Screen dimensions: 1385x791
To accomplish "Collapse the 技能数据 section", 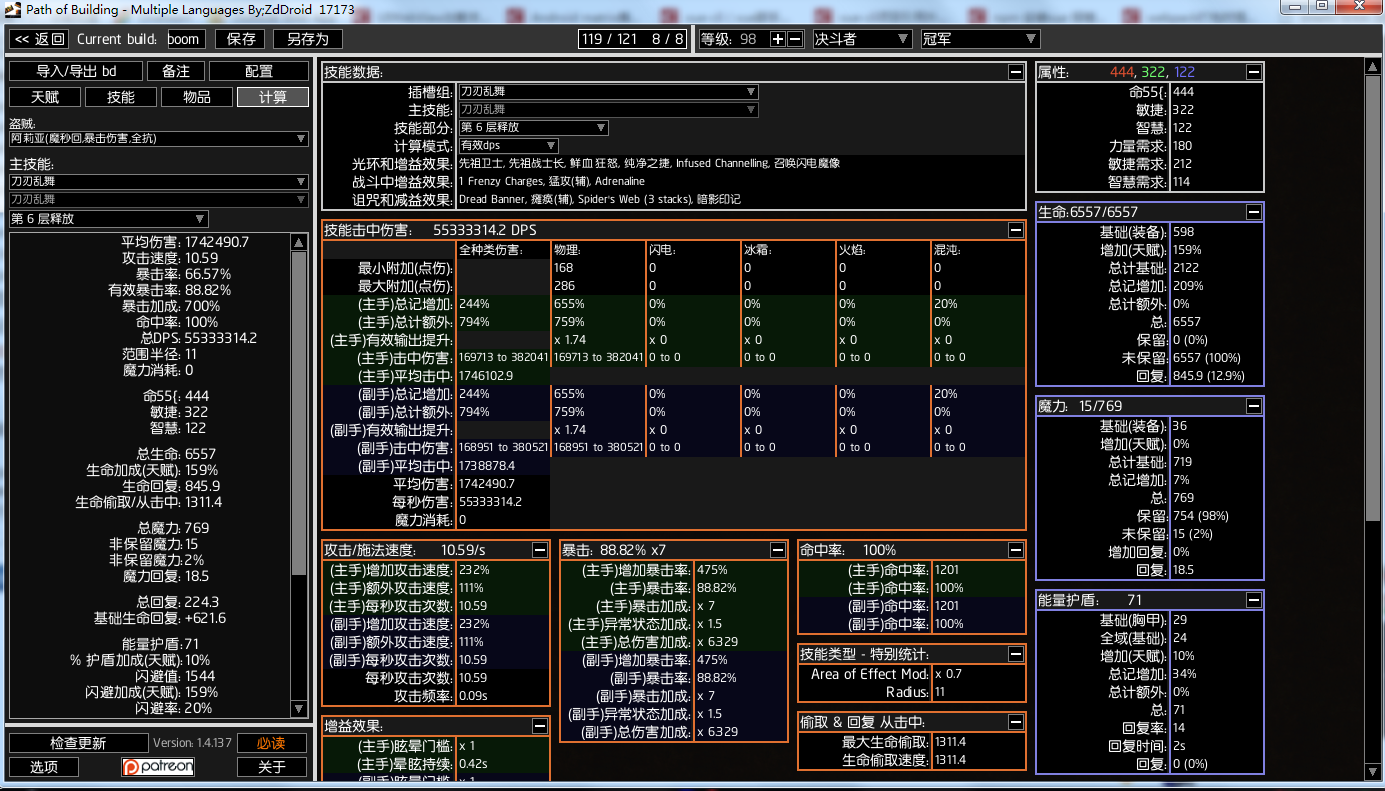I will tap(1016, 72).
